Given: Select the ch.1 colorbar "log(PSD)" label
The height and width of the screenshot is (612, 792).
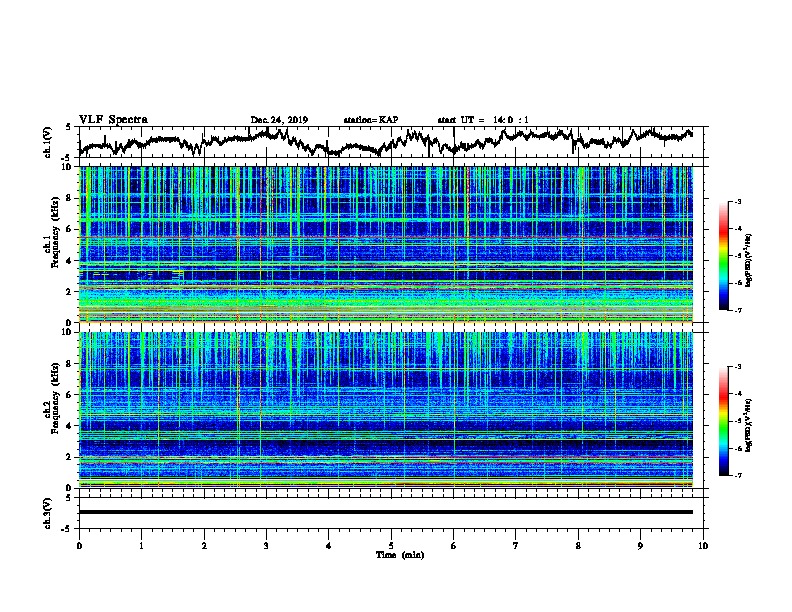Looking at the screenshot, I should click(749, 260).
